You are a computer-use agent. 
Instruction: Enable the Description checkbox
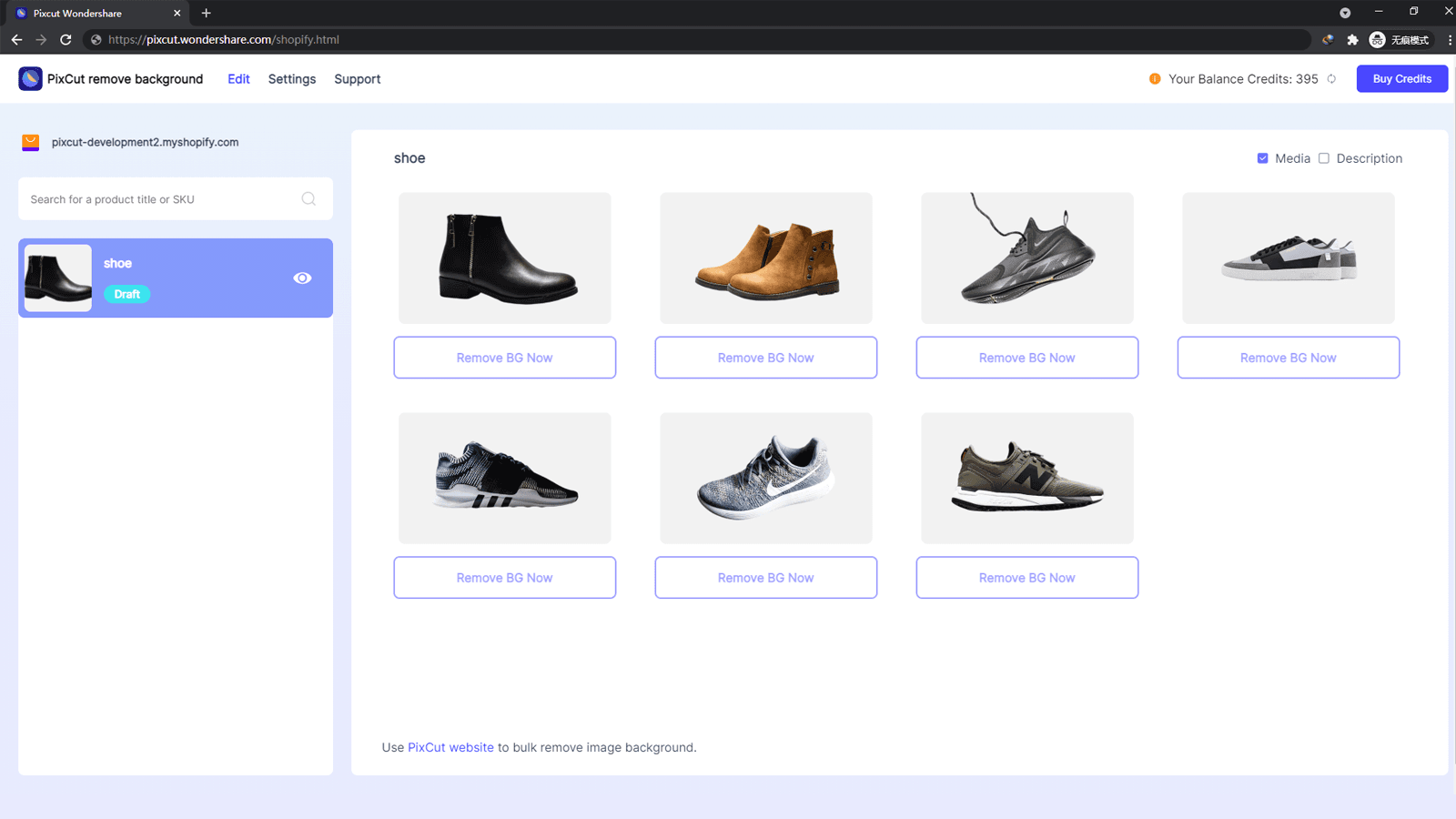click(1324, 157)
